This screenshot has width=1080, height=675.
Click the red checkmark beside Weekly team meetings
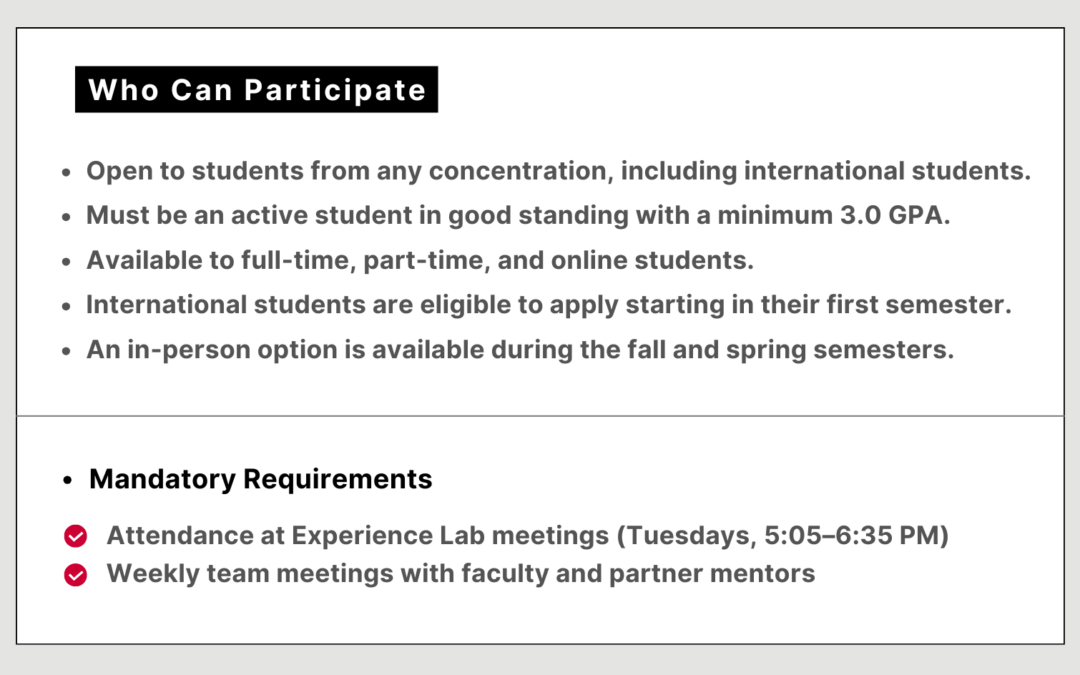pos(75,574)
